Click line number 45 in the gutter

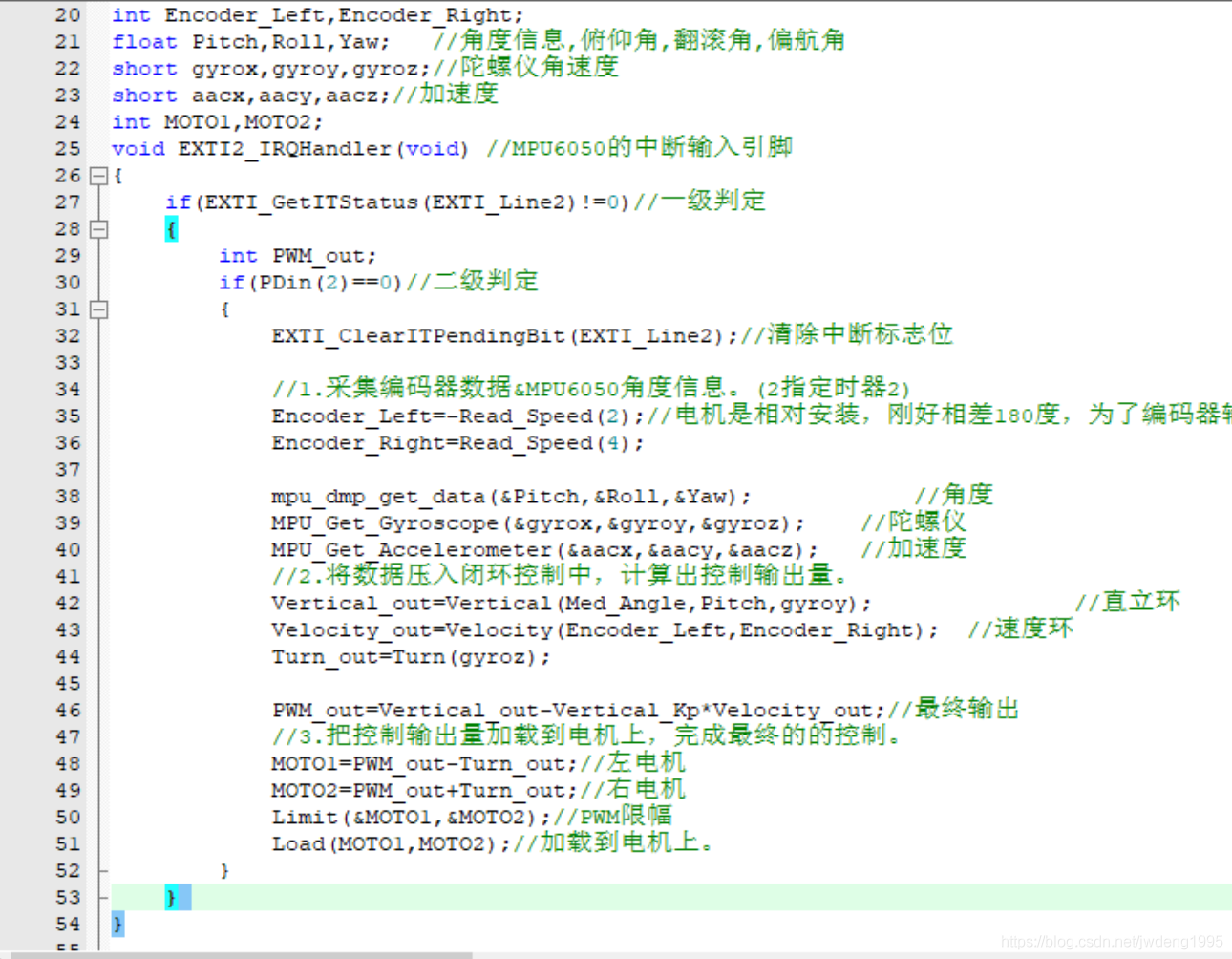pos(68,684)
